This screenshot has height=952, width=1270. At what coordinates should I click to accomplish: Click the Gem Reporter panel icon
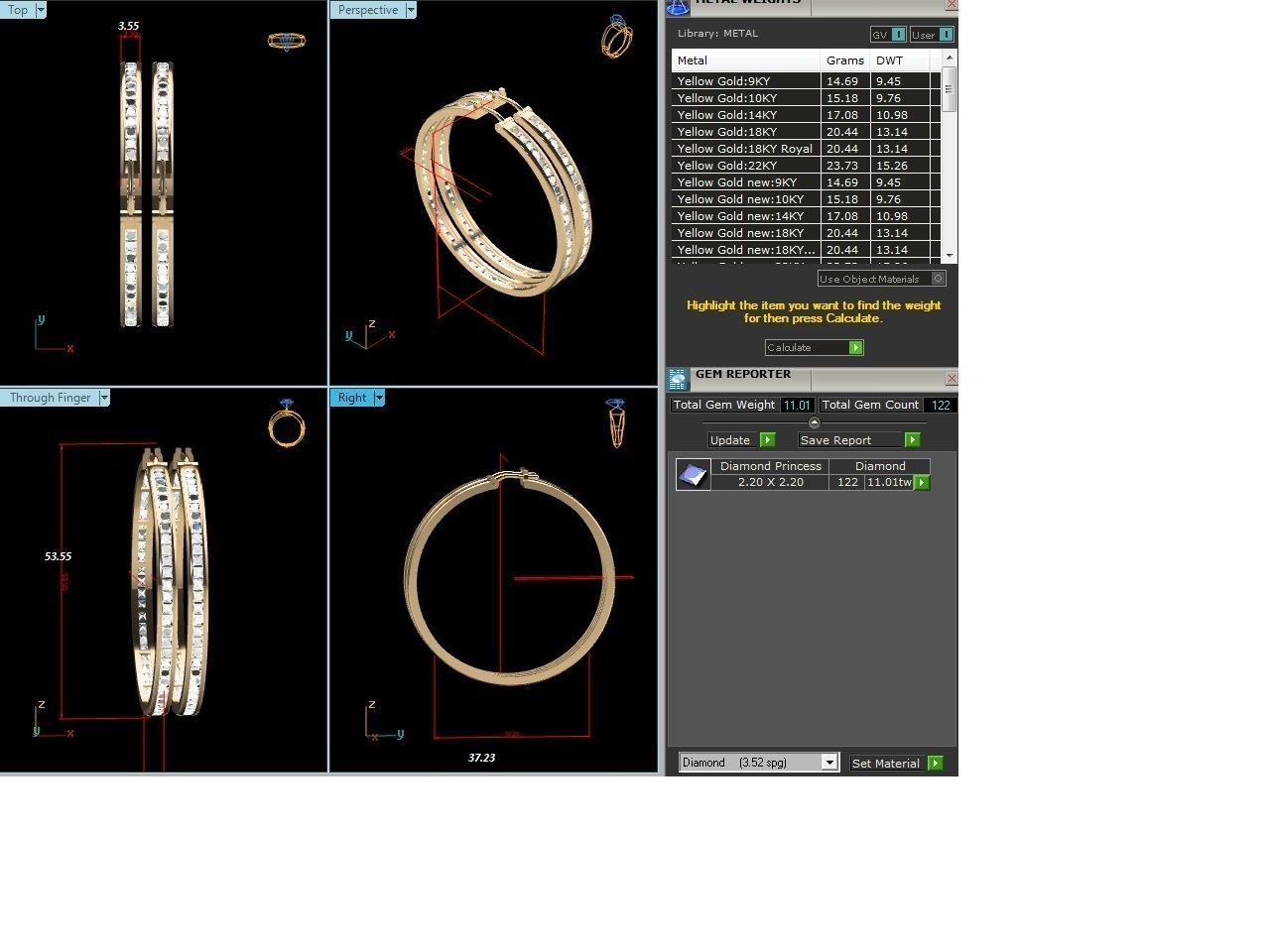[678, 379]
